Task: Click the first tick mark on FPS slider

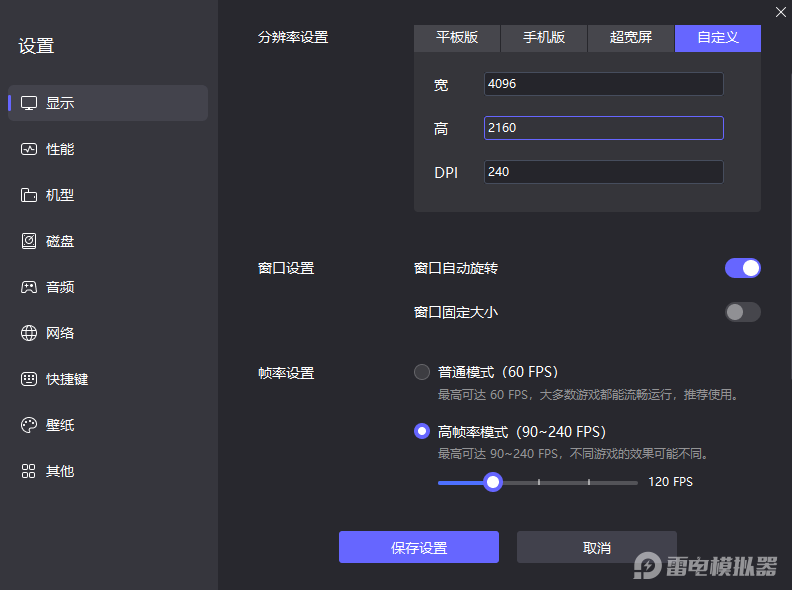Action: click(539, 482)
